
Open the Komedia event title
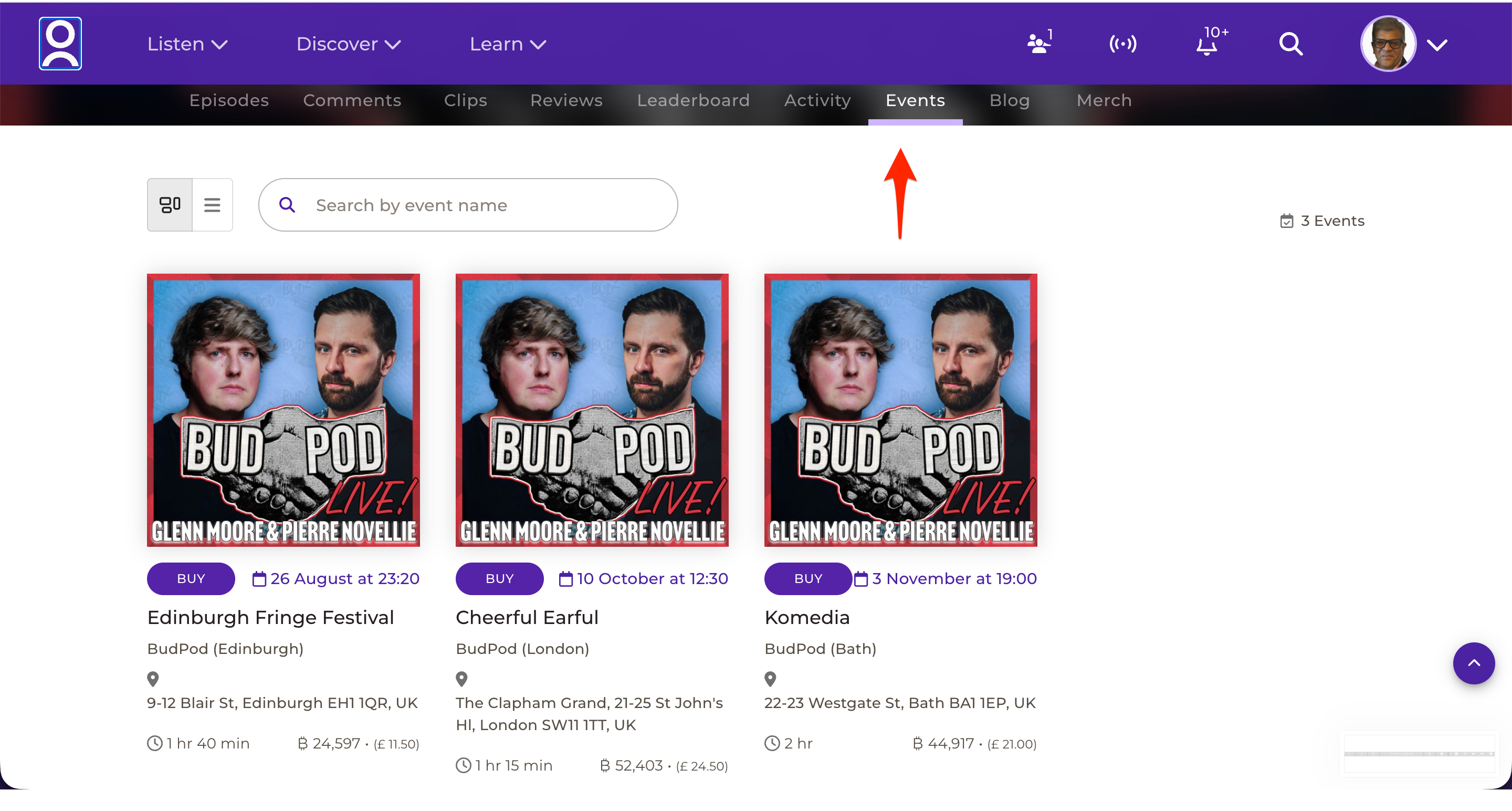pos(807,618)
